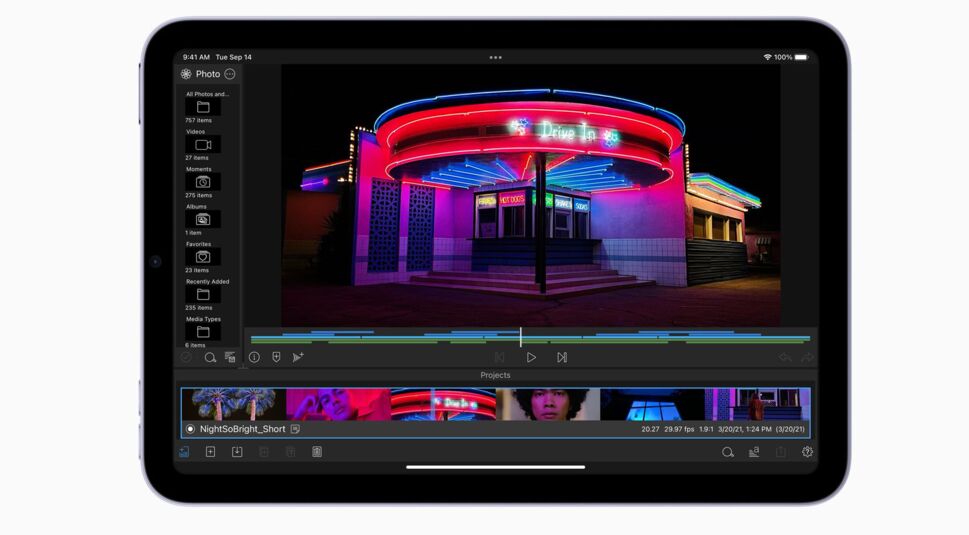Open All Photos folder with 757 items

point(203,107)
